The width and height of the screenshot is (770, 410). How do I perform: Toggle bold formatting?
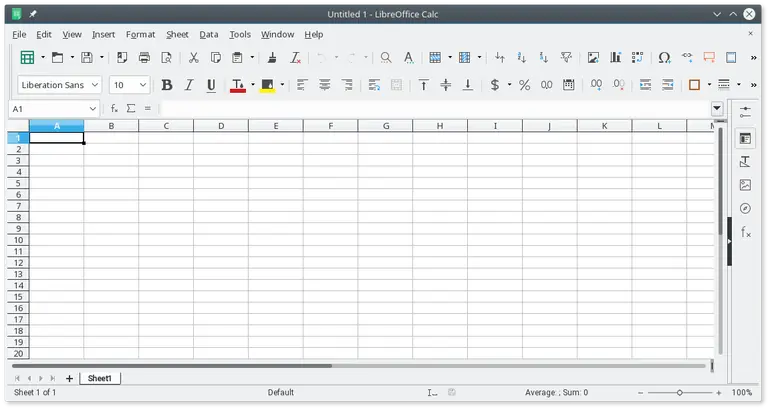click(167, 86)
